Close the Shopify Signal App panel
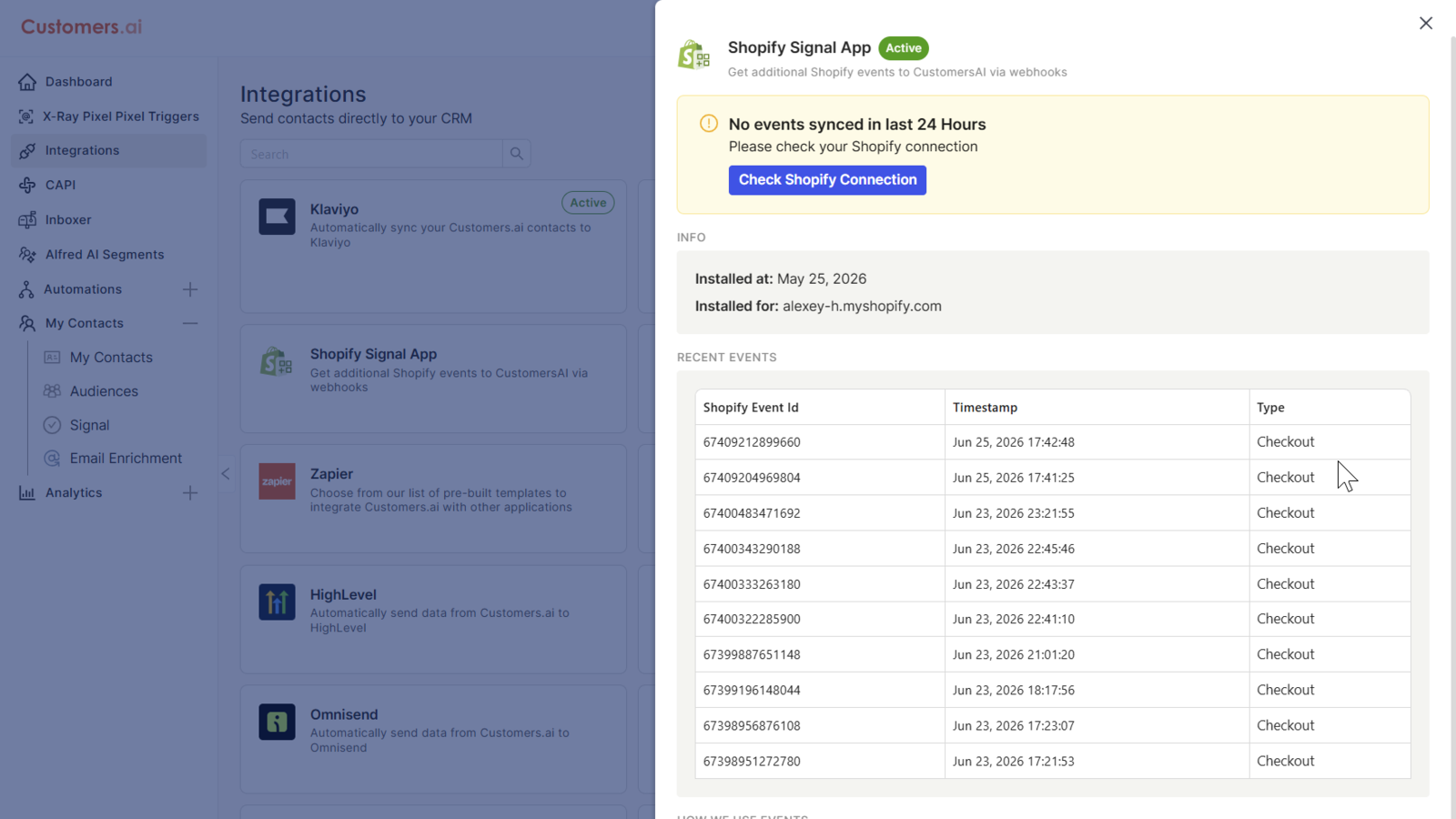 (x=1426, y=24)
